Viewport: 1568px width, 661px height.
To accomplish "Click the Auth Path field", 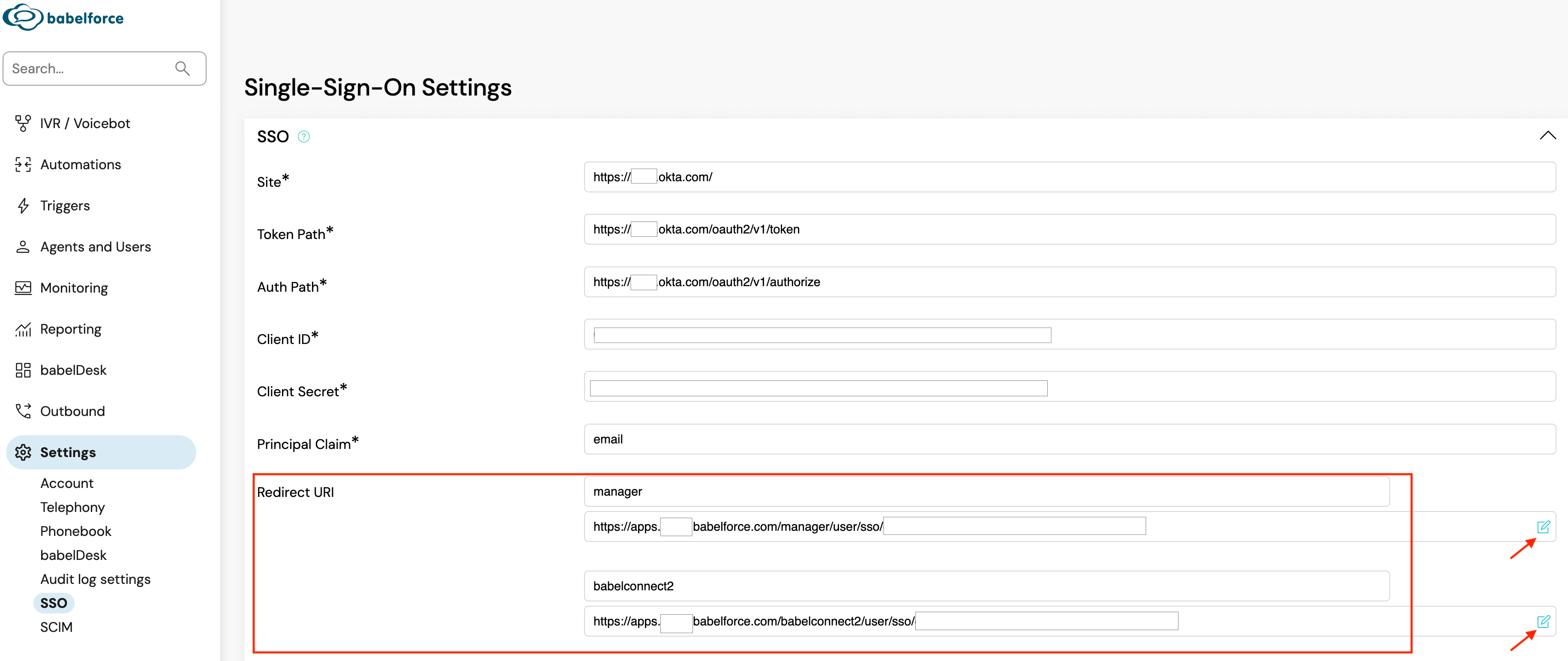I will tap(1070, 282).
